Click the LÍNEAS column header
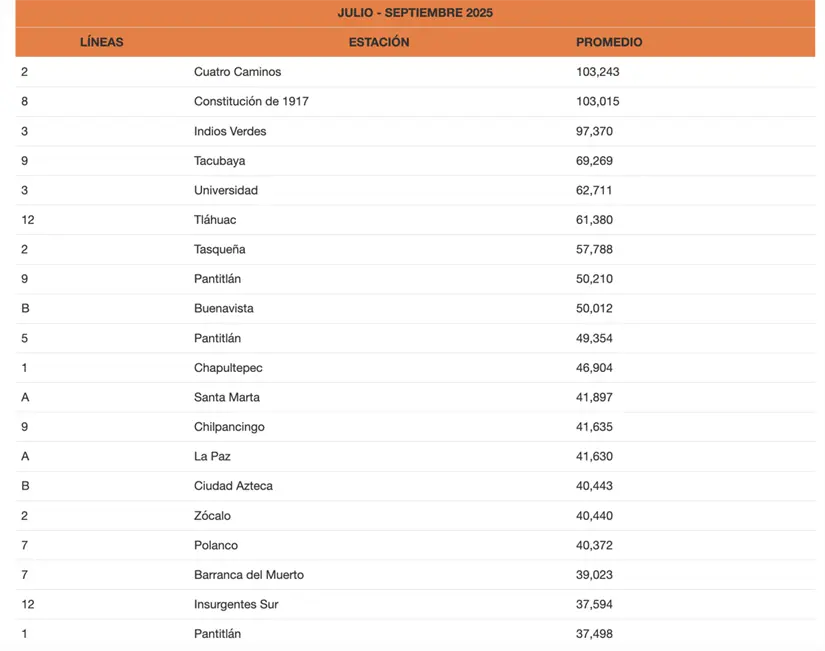Image resolution: width=825 pixels, height=651 pixels. (101, 43)
